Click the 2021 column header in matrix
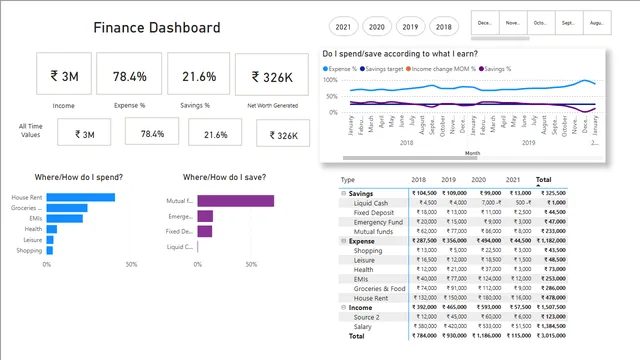The height and width of the screenshot is (360, 640). click(513, 180)
